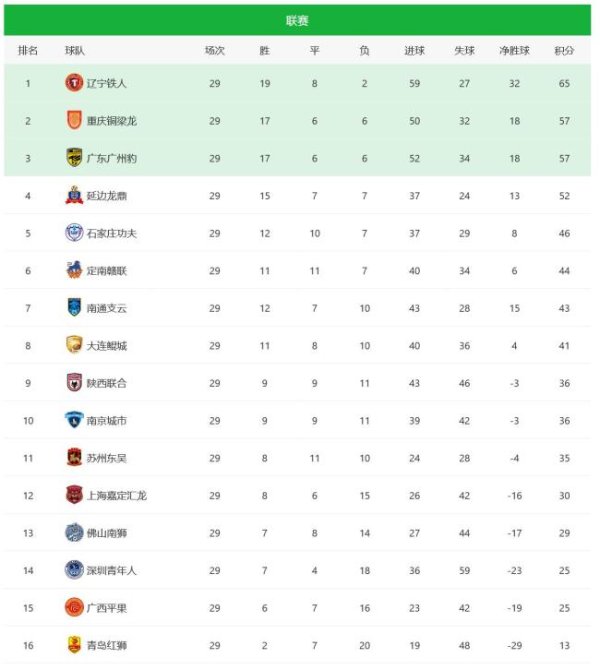Click the 排名 column header
600x670 pixels.
[28, 50]
